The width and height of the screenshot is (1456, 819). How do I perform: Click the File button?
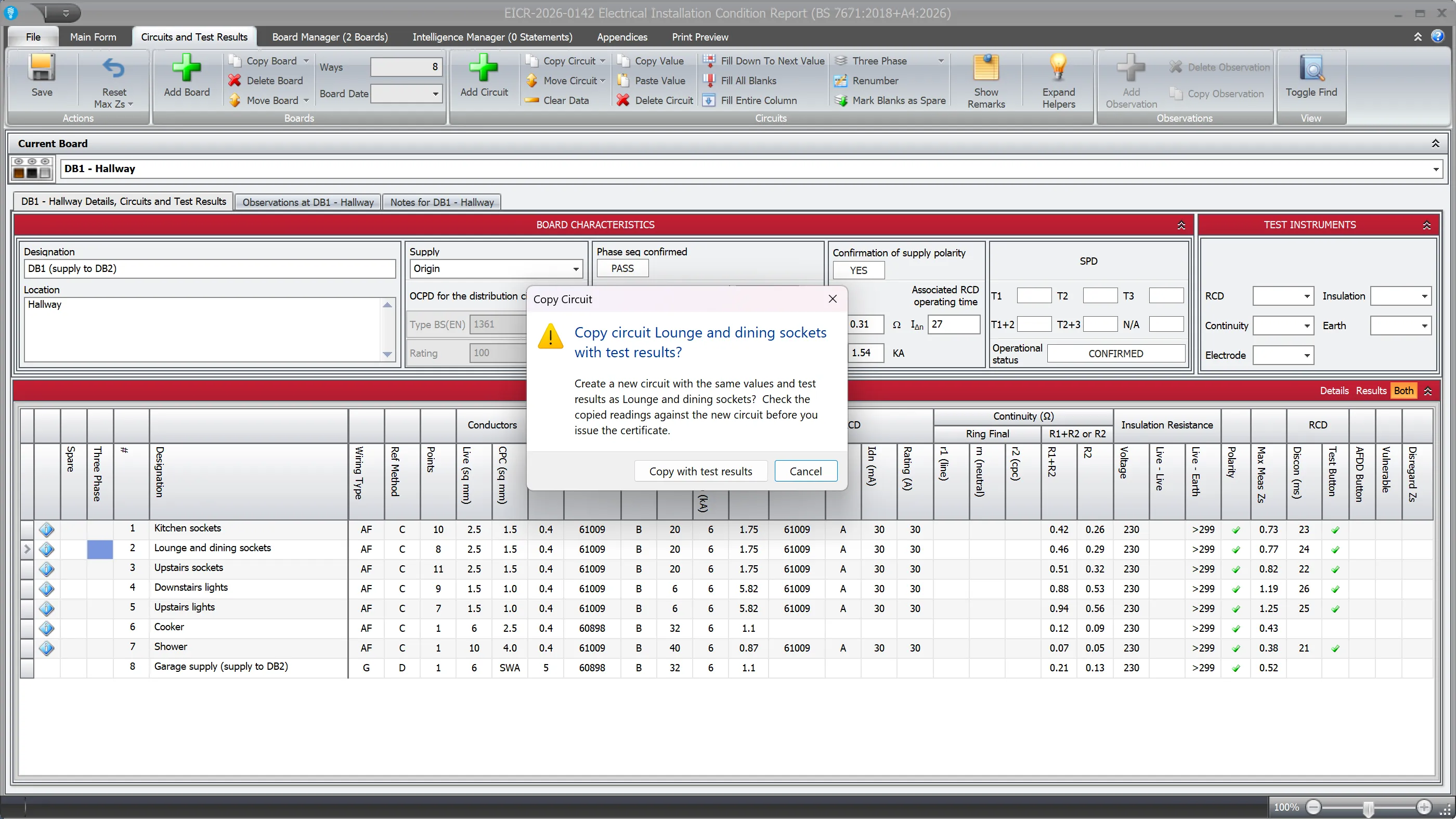pos(33,37)
